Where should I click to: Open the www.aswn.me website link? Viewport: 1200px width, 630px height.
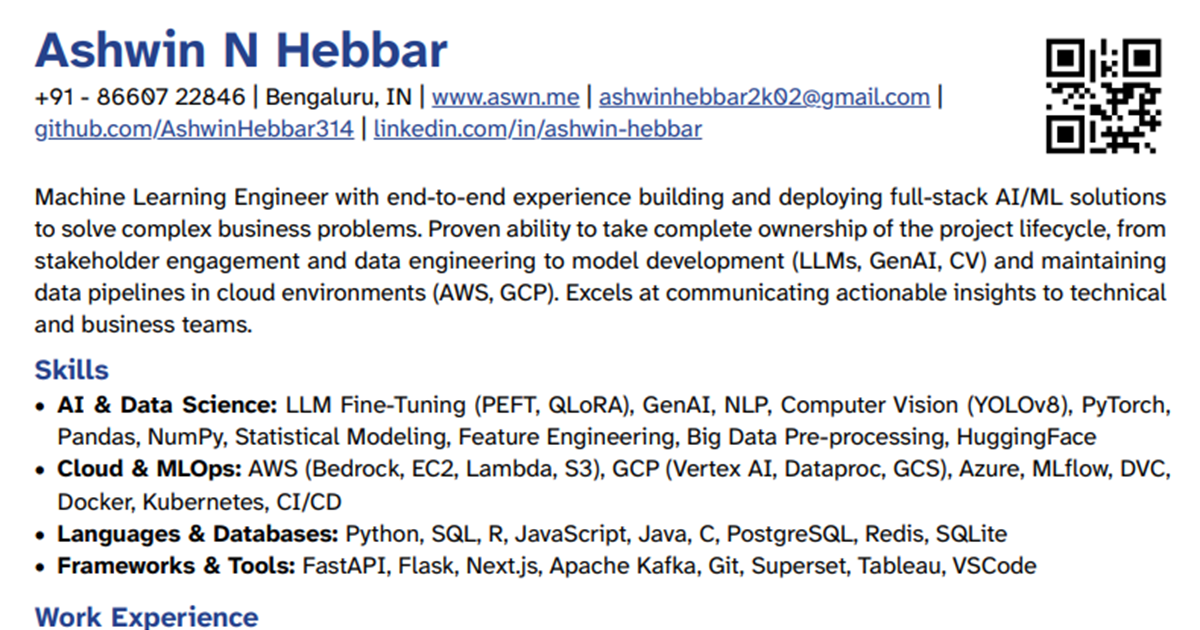click(505, 98)
